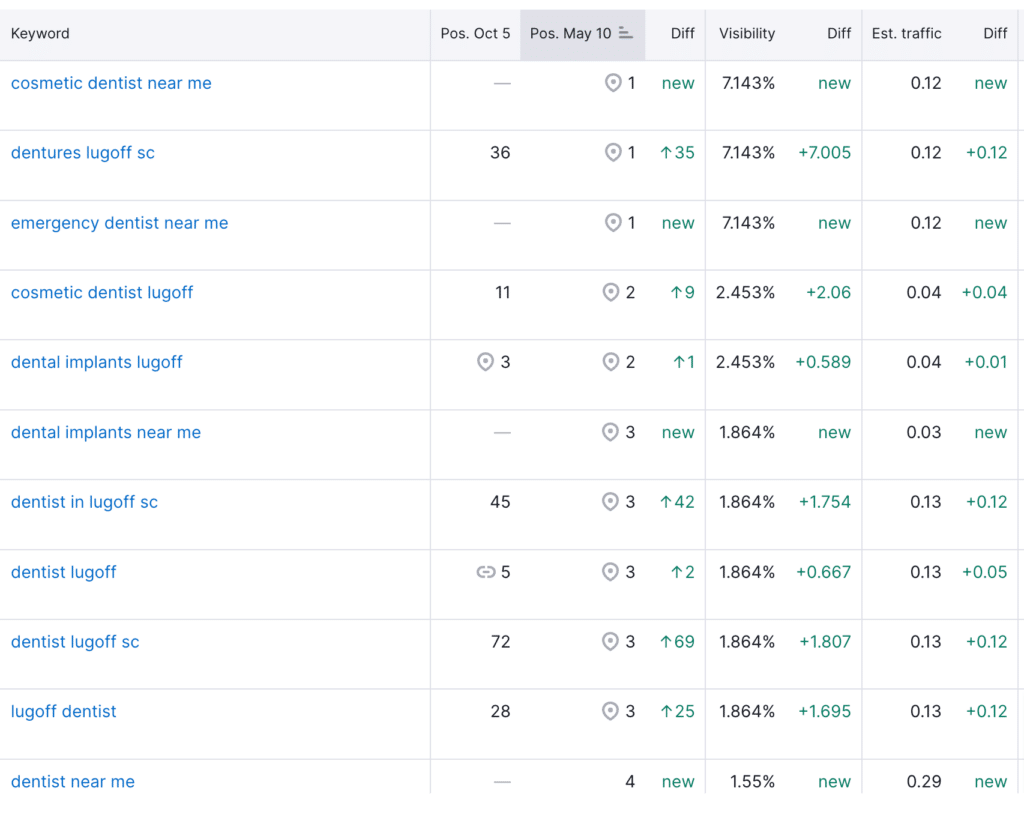Viewport: 1024px width, 833px height.
Task: Click May 10 local pack icon for cosmetic dentist lugoff
Action: [611, 292]
